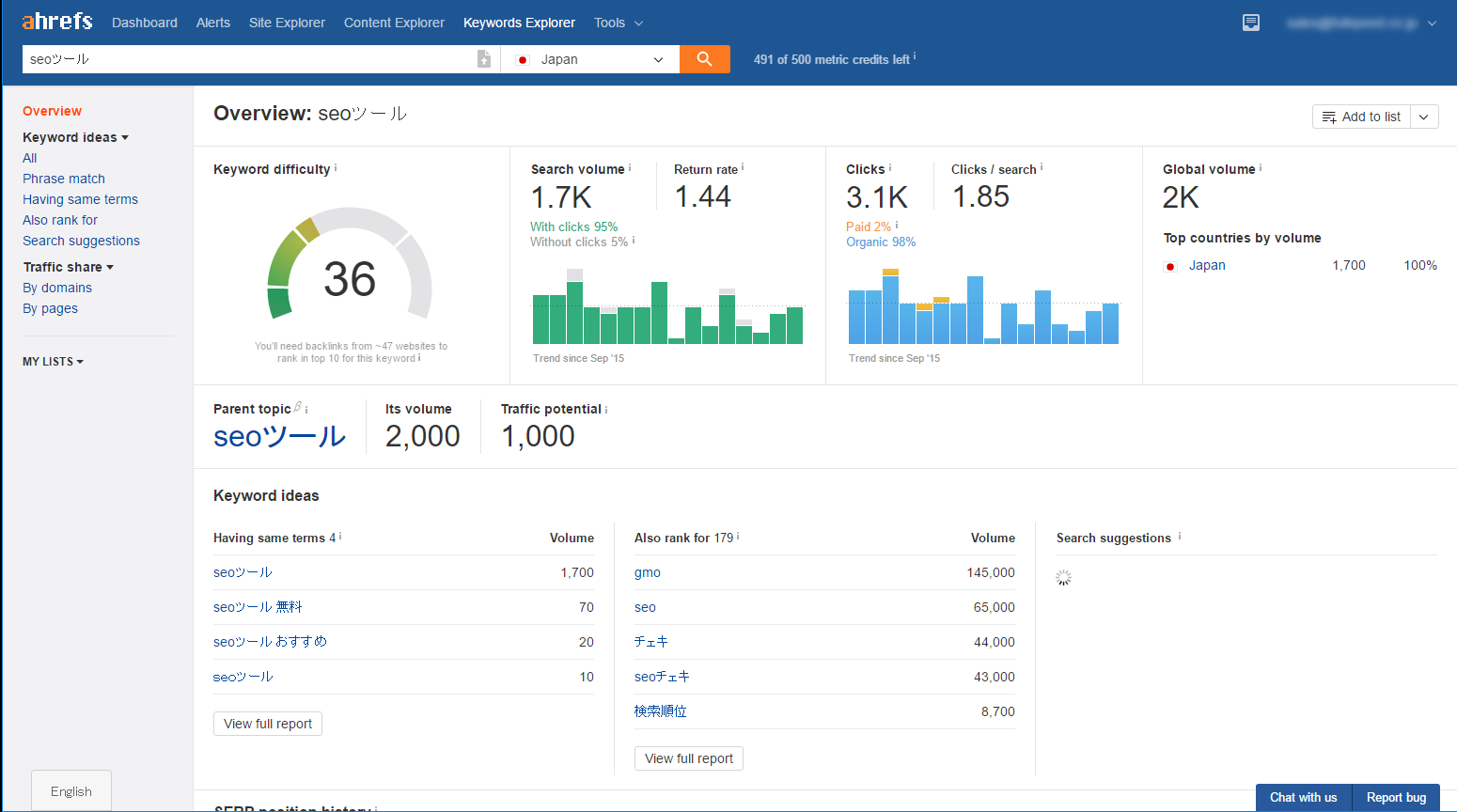
Task: Click info icon next to Search volume
Action: tap(630, 168)
